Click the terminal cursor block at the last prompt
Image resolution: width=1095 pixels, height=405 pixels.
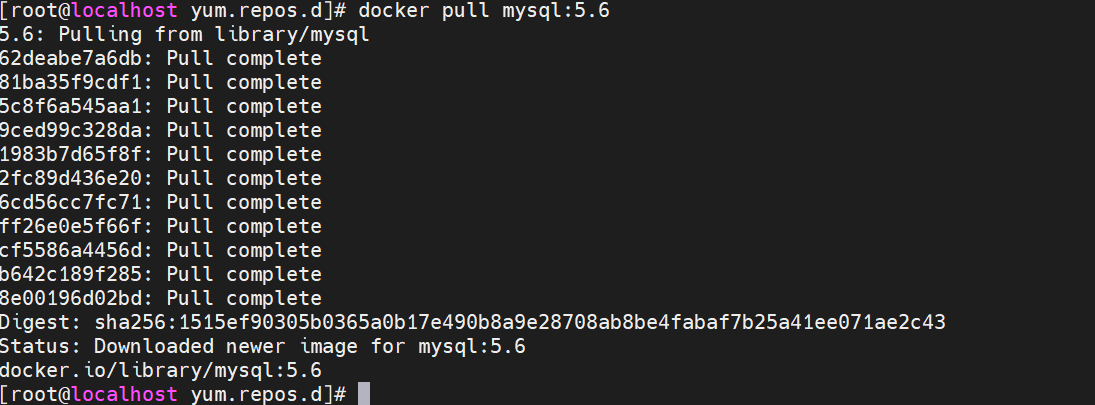pos(364,394)
